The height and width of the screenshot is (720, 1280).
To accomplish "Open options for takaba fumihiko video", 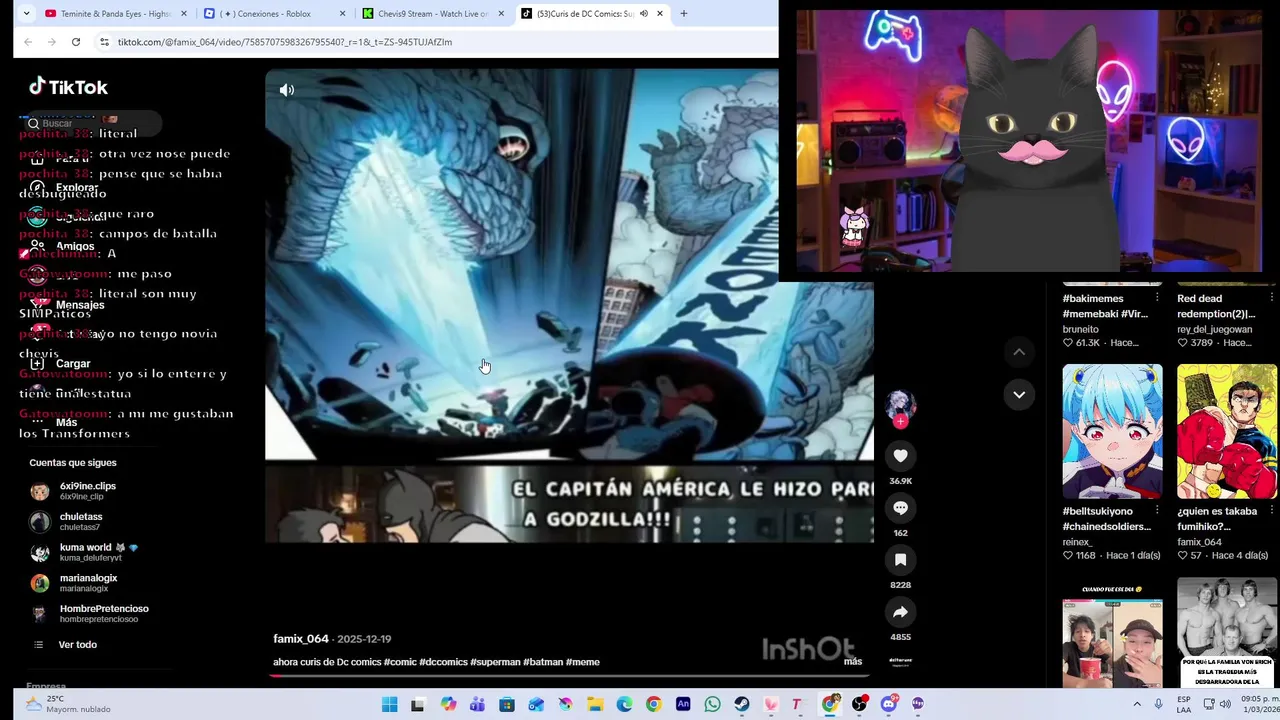I will 1271,511.
